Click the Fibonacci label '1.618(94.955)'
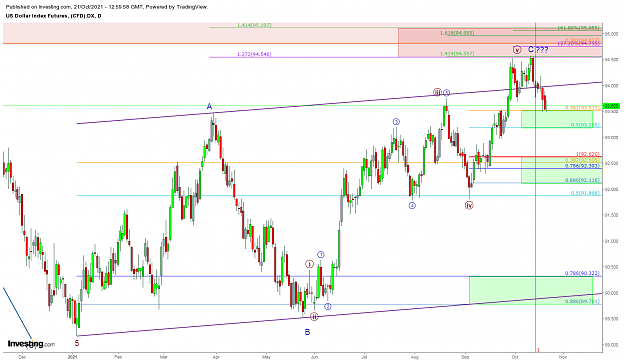This screenshot has height=362, width=625. coord(457,33)
